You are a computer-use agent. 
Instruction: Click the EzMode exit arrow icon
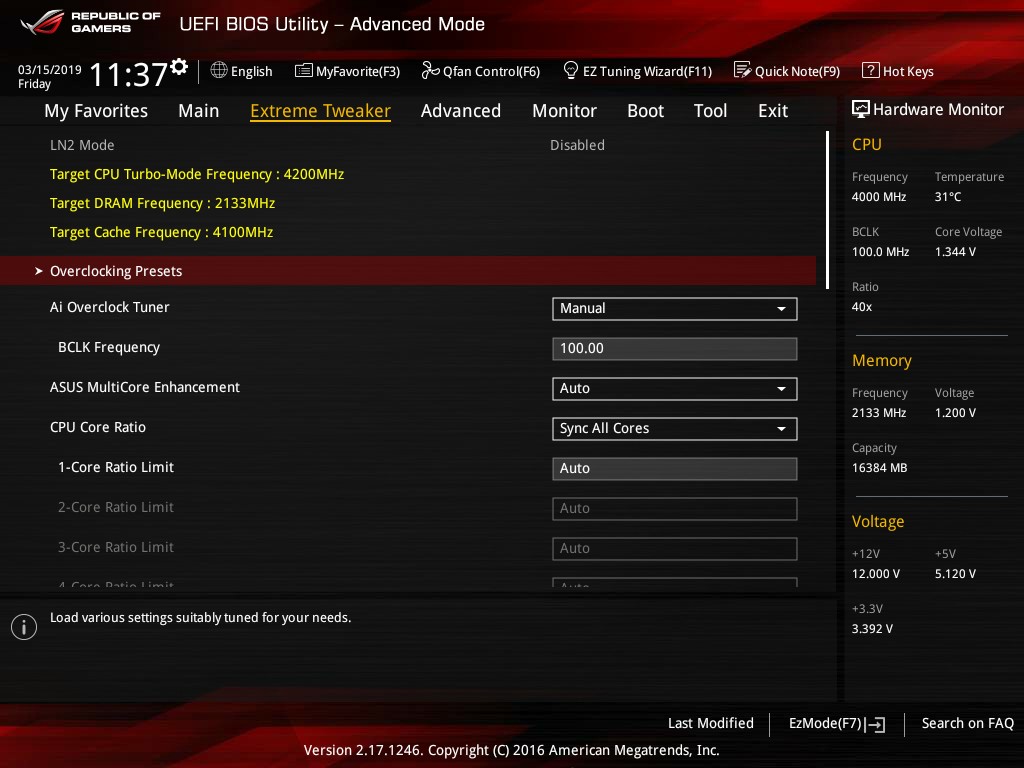pos(875,724)
